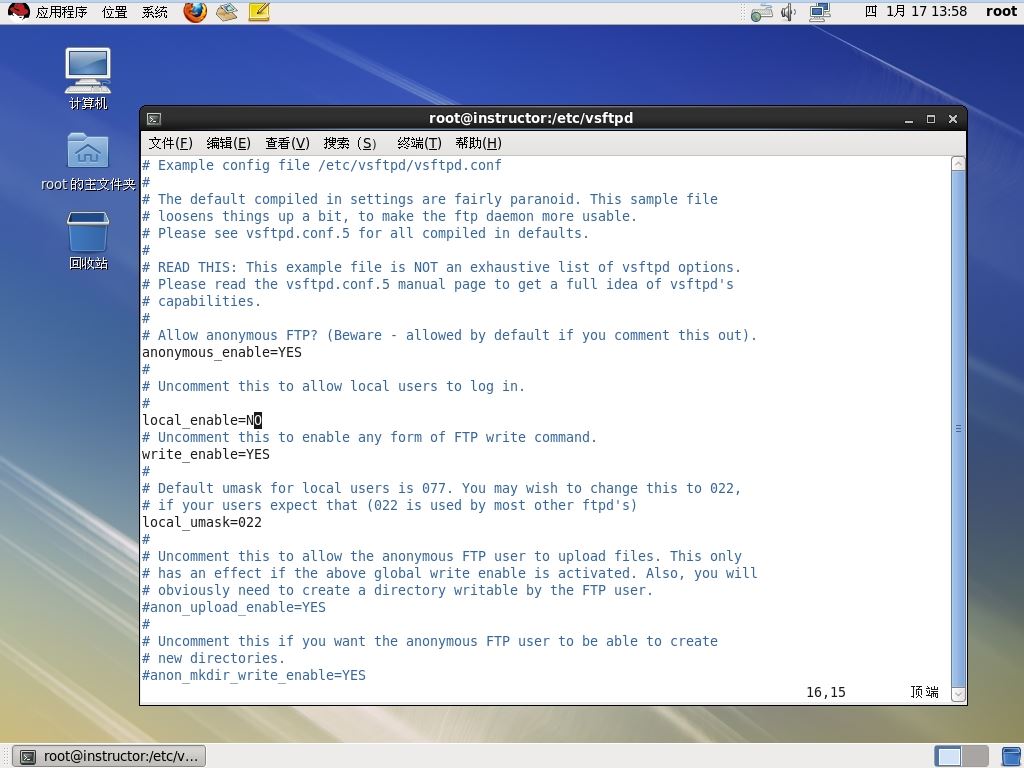
Task: Click the date and time clock
Action: tap(916, 12)
